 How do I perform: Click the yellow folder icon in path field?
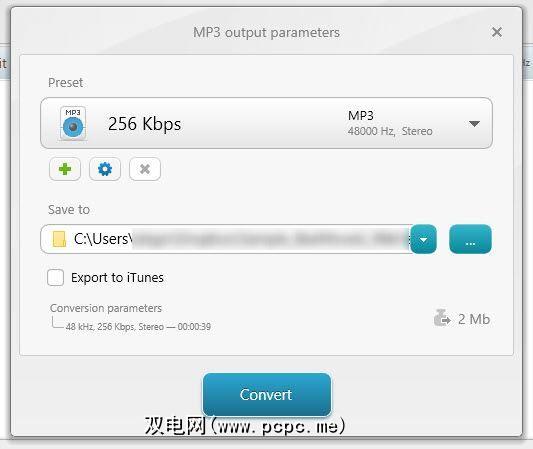click(59, 239)
